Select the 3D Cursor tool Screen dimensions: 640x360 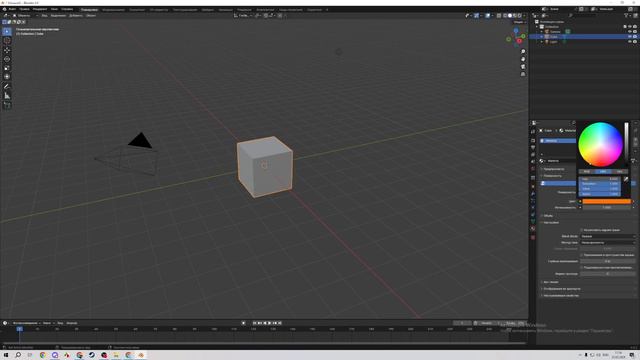(x=7, y=40)
